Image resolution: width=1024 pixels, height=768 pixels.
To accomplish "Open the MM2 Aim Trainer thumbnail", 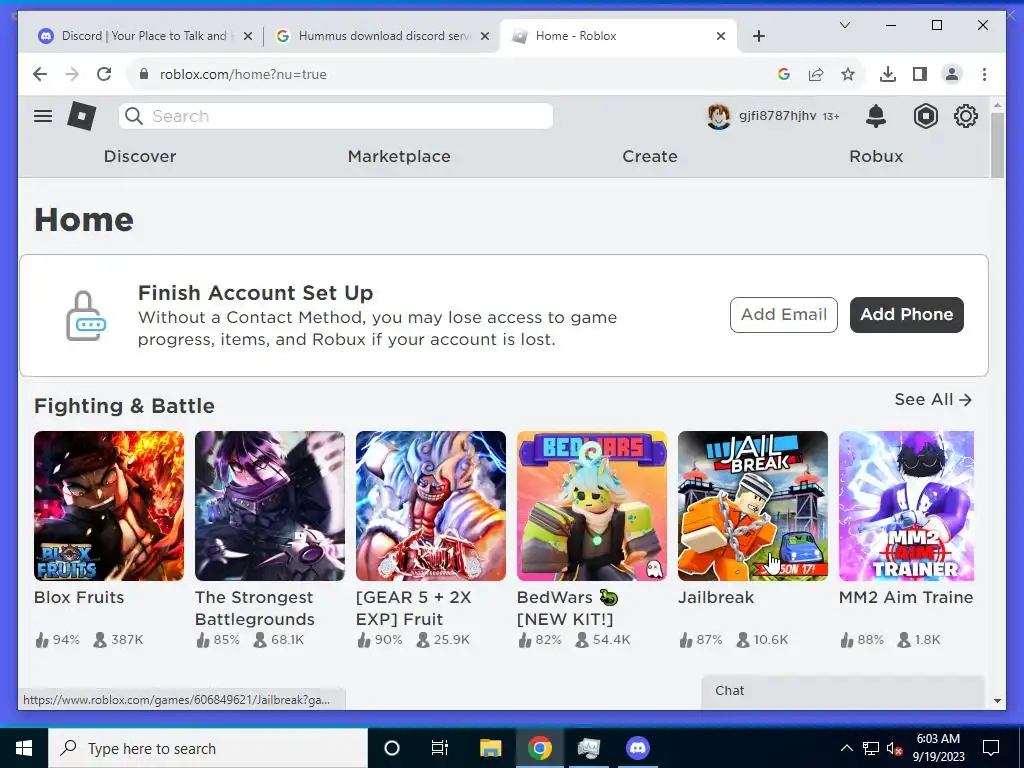I will [x=906, y=505].
